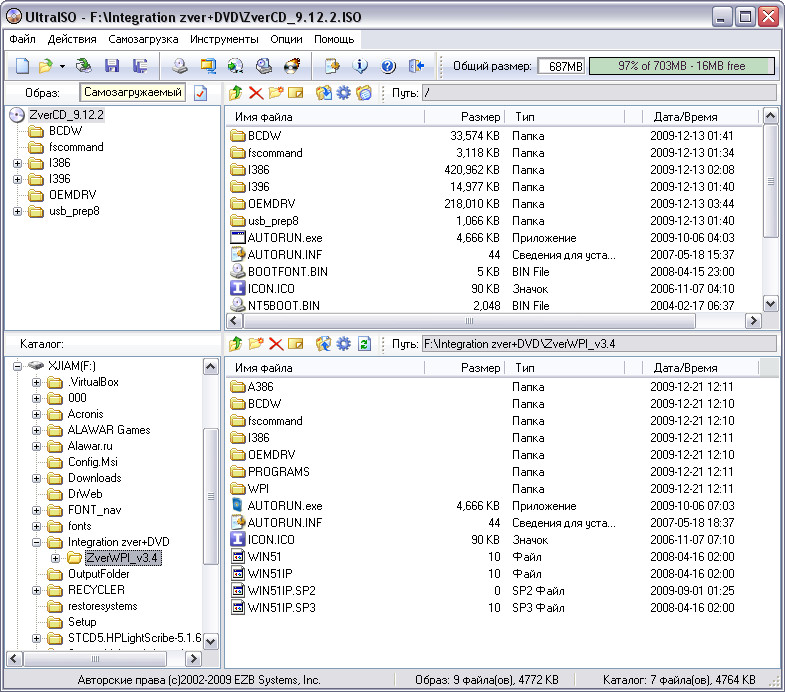Click the Rename icon in the image pane toolbar
The image size is (785, 692).
point(296,93)
